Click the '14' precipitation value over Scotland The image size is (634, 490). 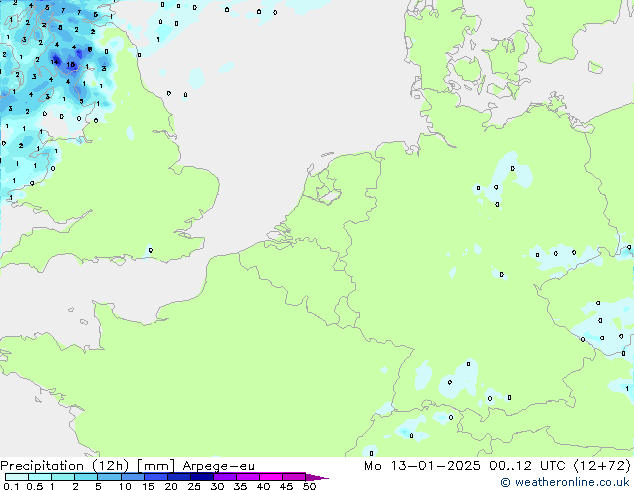point(55,61)
